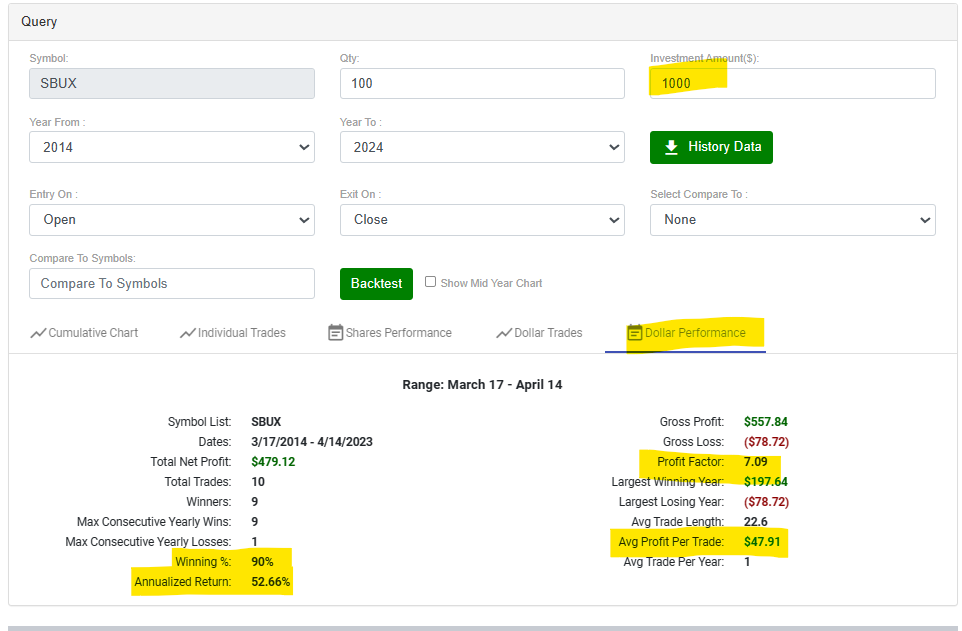Open the Dollar Trades tab
Viewport: 962px width, 631px height.
(539, 333)
